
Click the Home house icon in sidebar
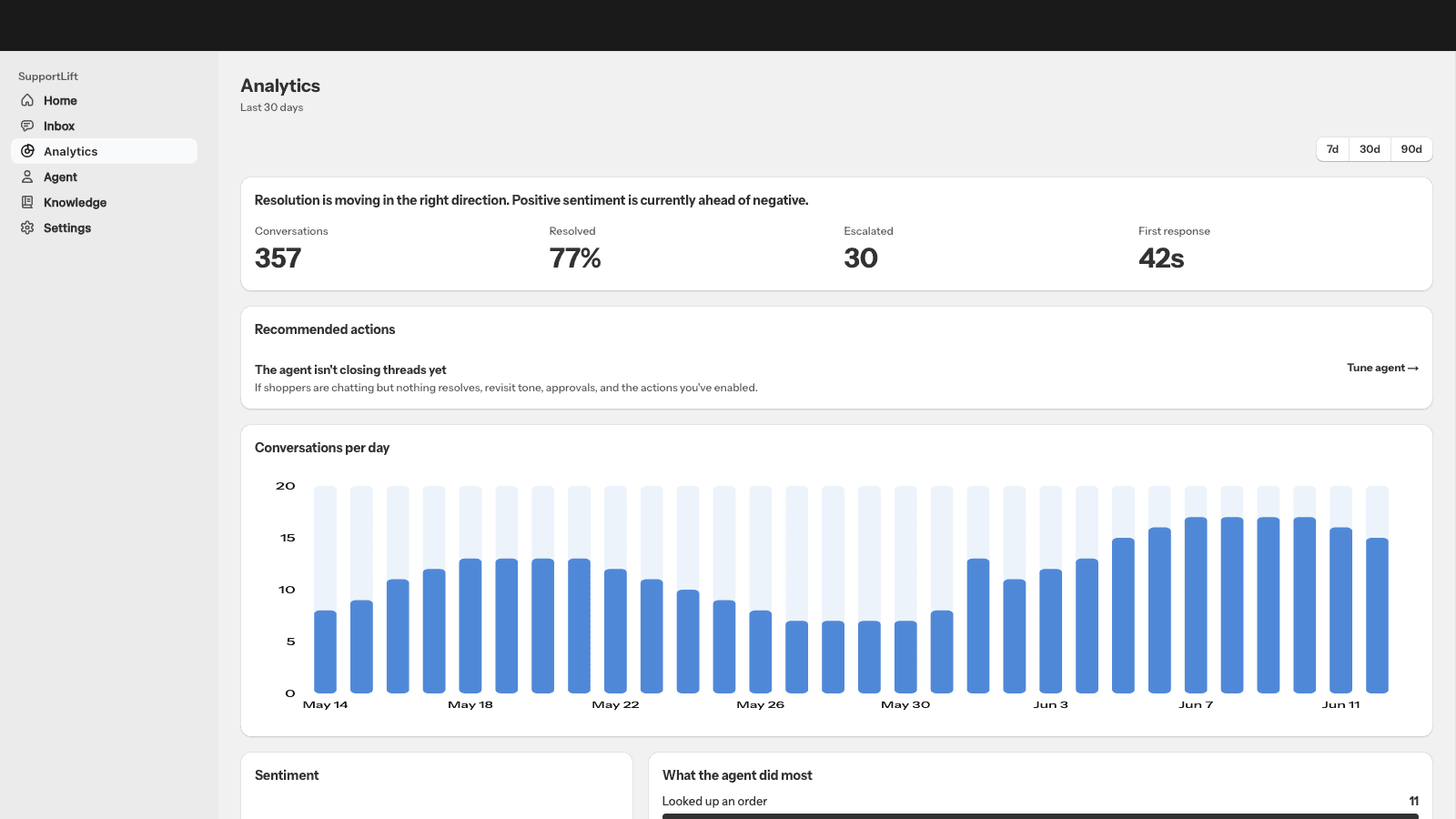27,100
